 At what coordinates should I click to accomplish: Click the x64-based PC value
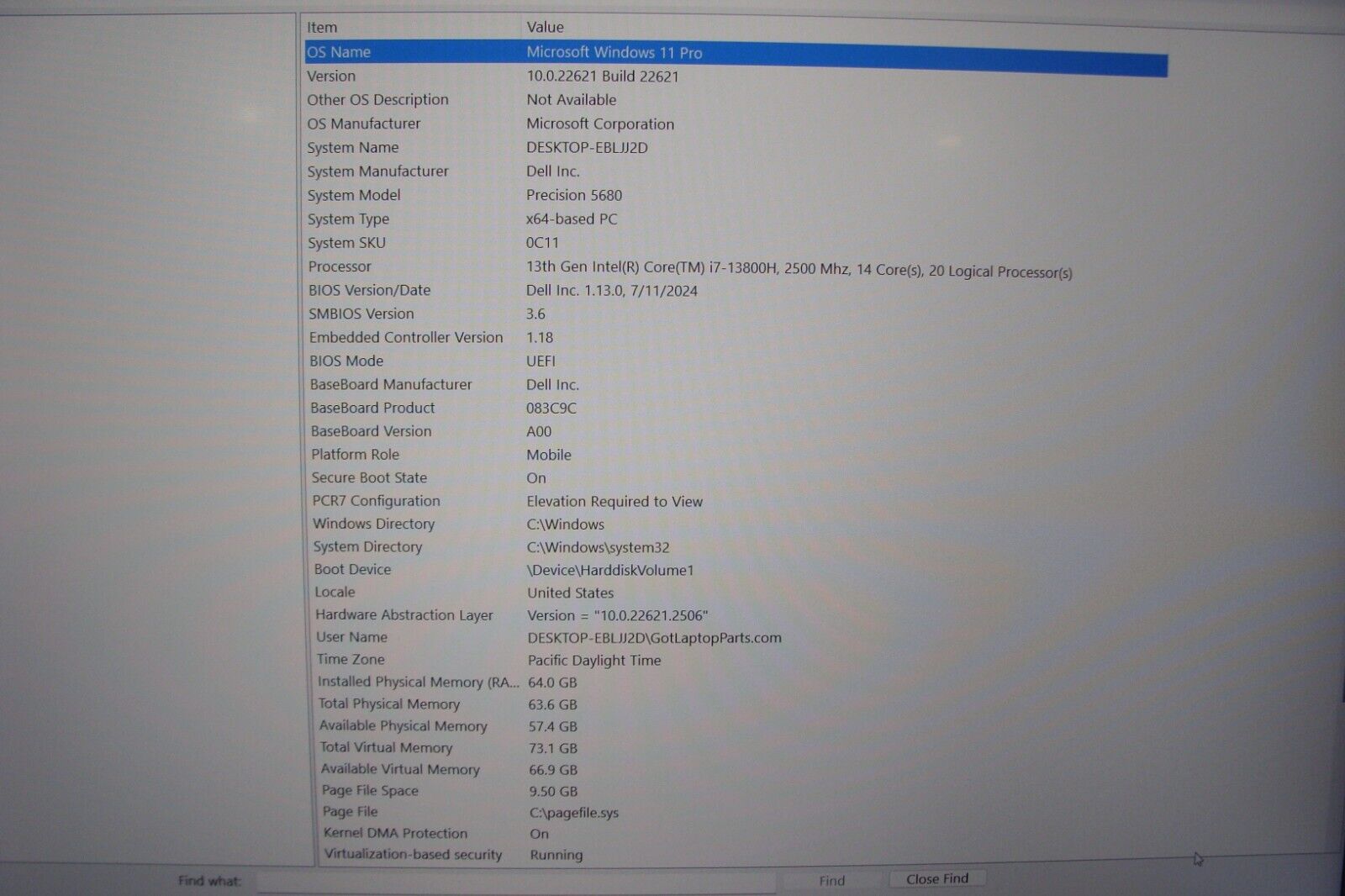(x=572, y=219)
